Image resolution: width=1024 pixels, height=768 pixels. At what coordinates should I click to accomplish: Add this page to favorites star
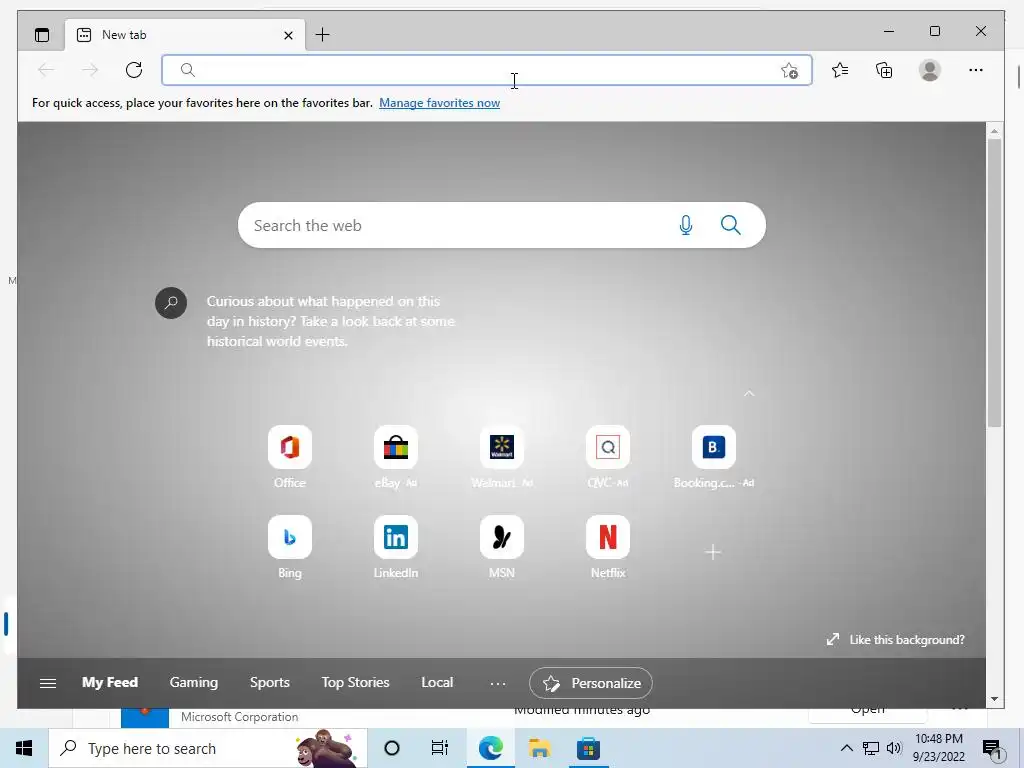pos(789,71)
